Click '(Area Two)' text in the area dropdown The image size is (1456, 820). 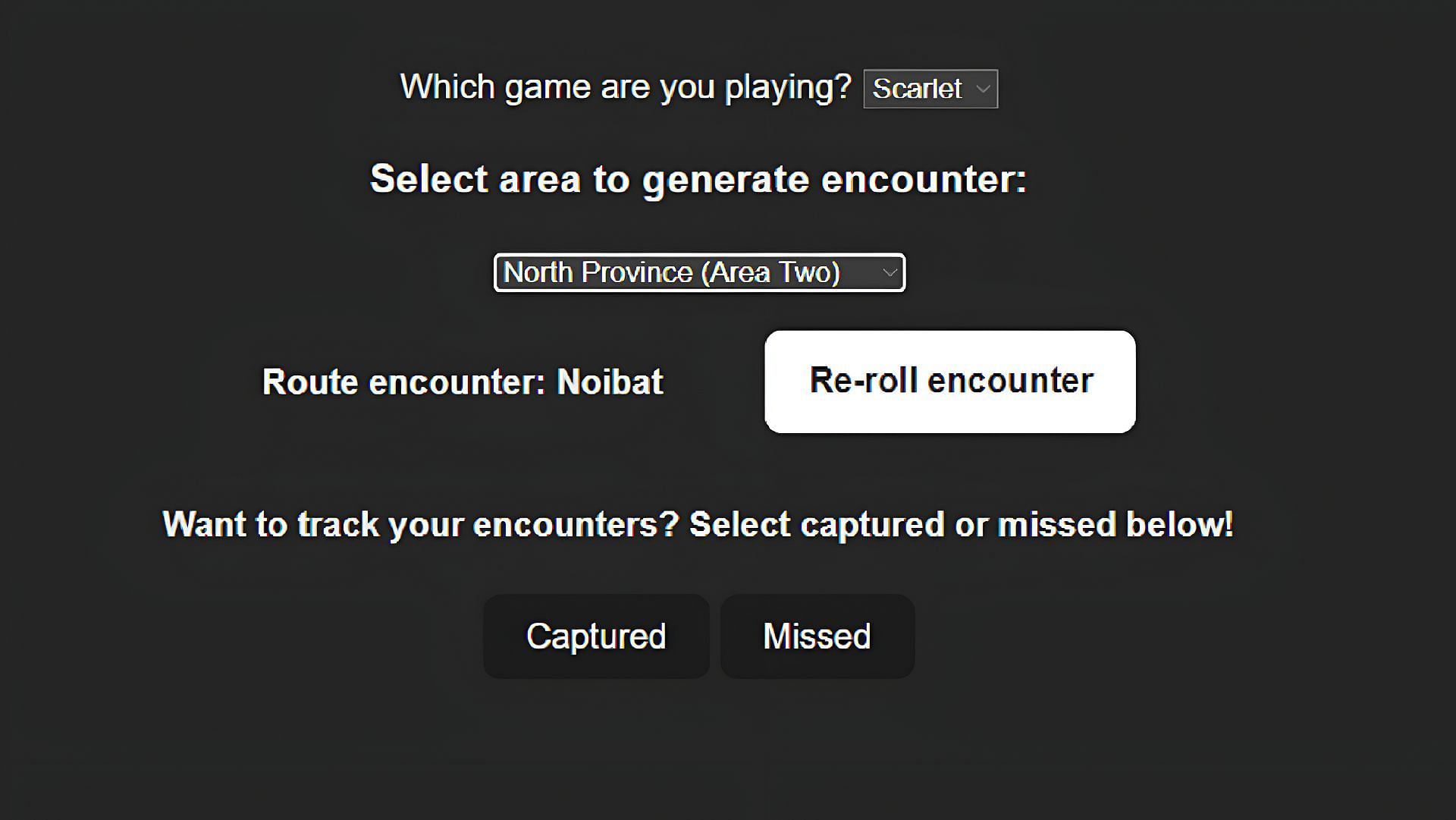(x=770, y=272)
